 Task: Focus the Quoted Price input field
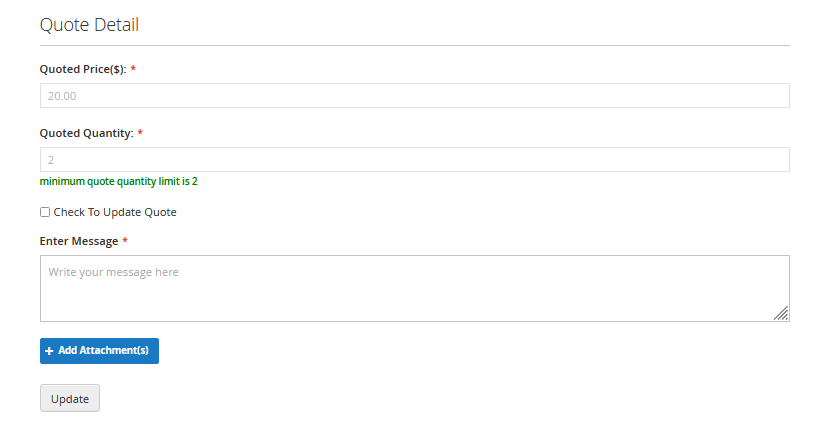click(414, 96)
